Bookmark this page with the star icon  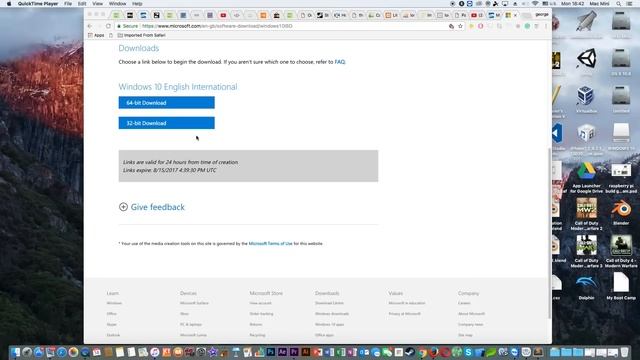click(x=460, y=26)
